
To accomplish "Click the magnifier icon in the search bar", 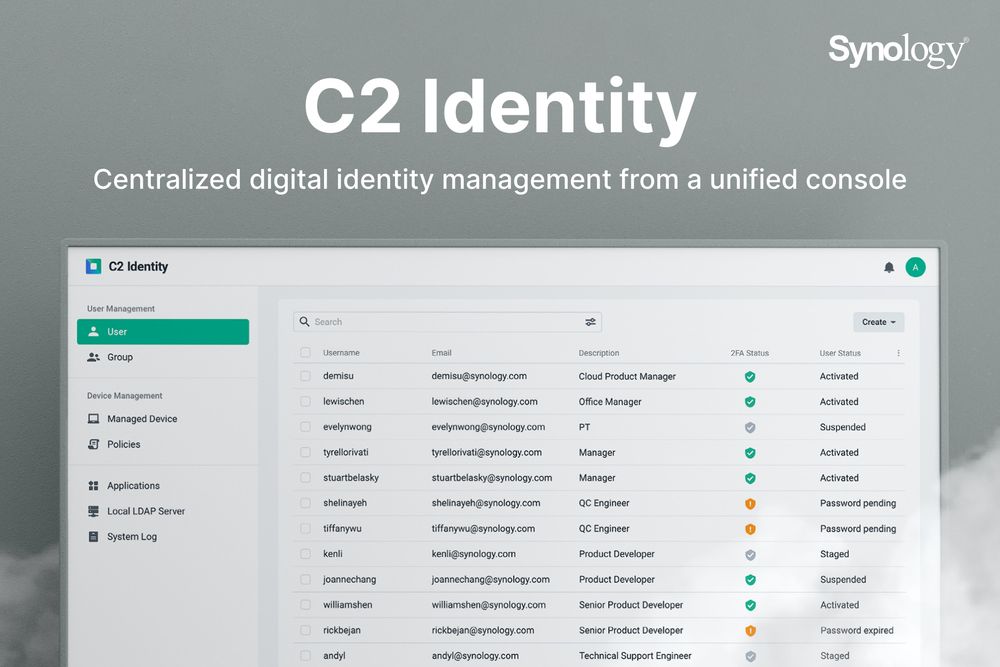I will coord(305,321).
